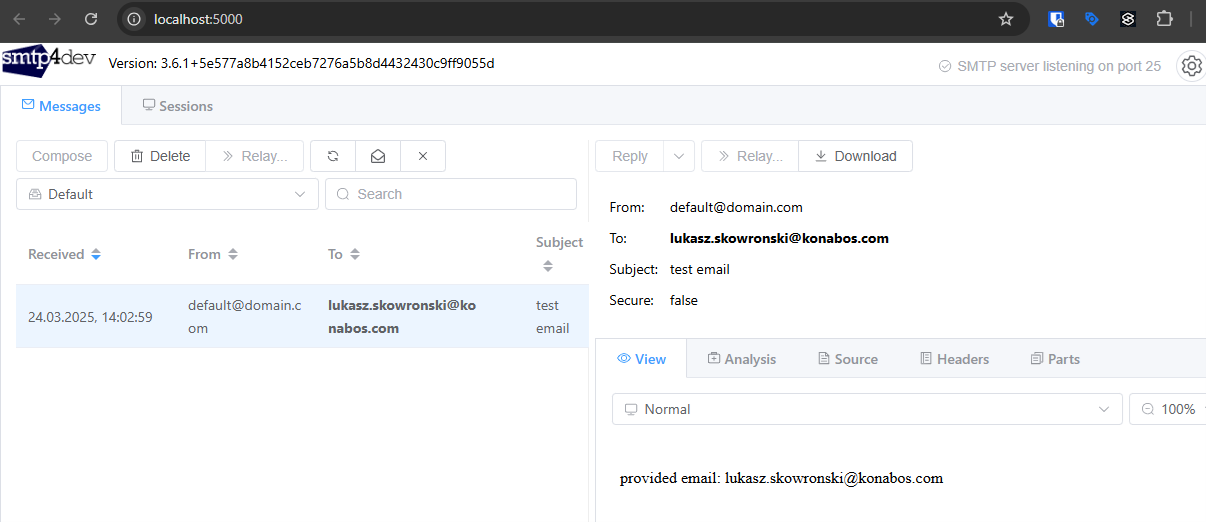Image resolution: width=1206 pixels, height=522 pixels.
Task: Sort messages by From column
Action: click(233, 255)
